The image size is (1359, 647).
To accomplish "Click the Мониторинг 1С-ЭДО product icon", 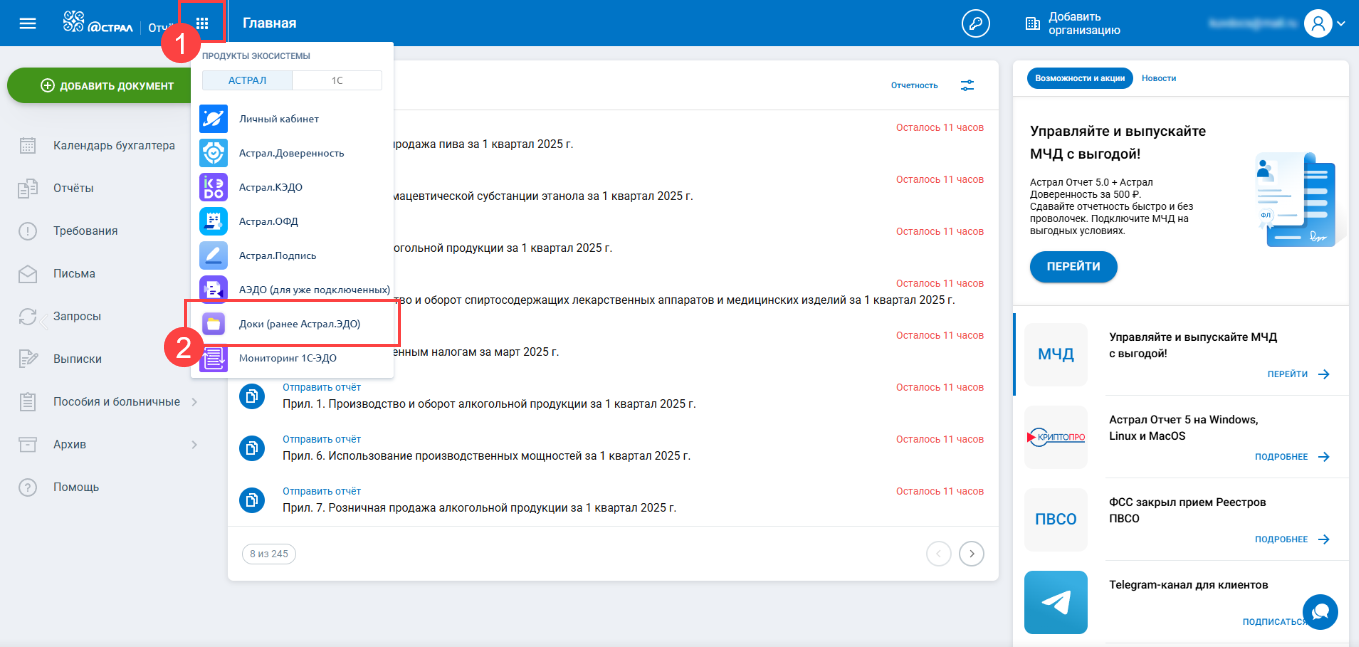I will pos(214,358).
